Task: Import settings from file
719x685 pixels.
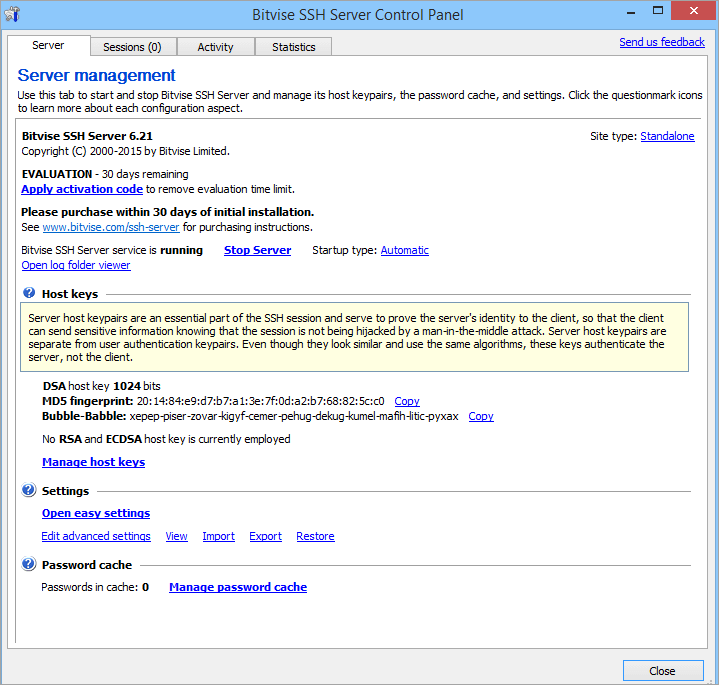Action: [219, 536]
